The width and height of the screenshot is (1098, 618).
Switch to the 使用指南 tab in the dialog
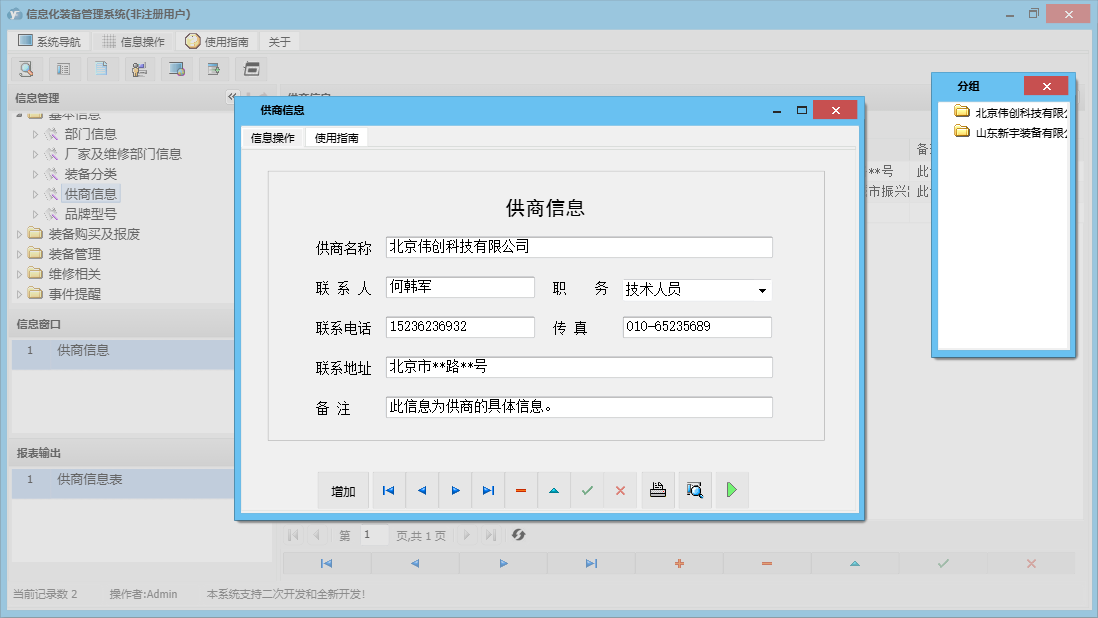point(336,139)
